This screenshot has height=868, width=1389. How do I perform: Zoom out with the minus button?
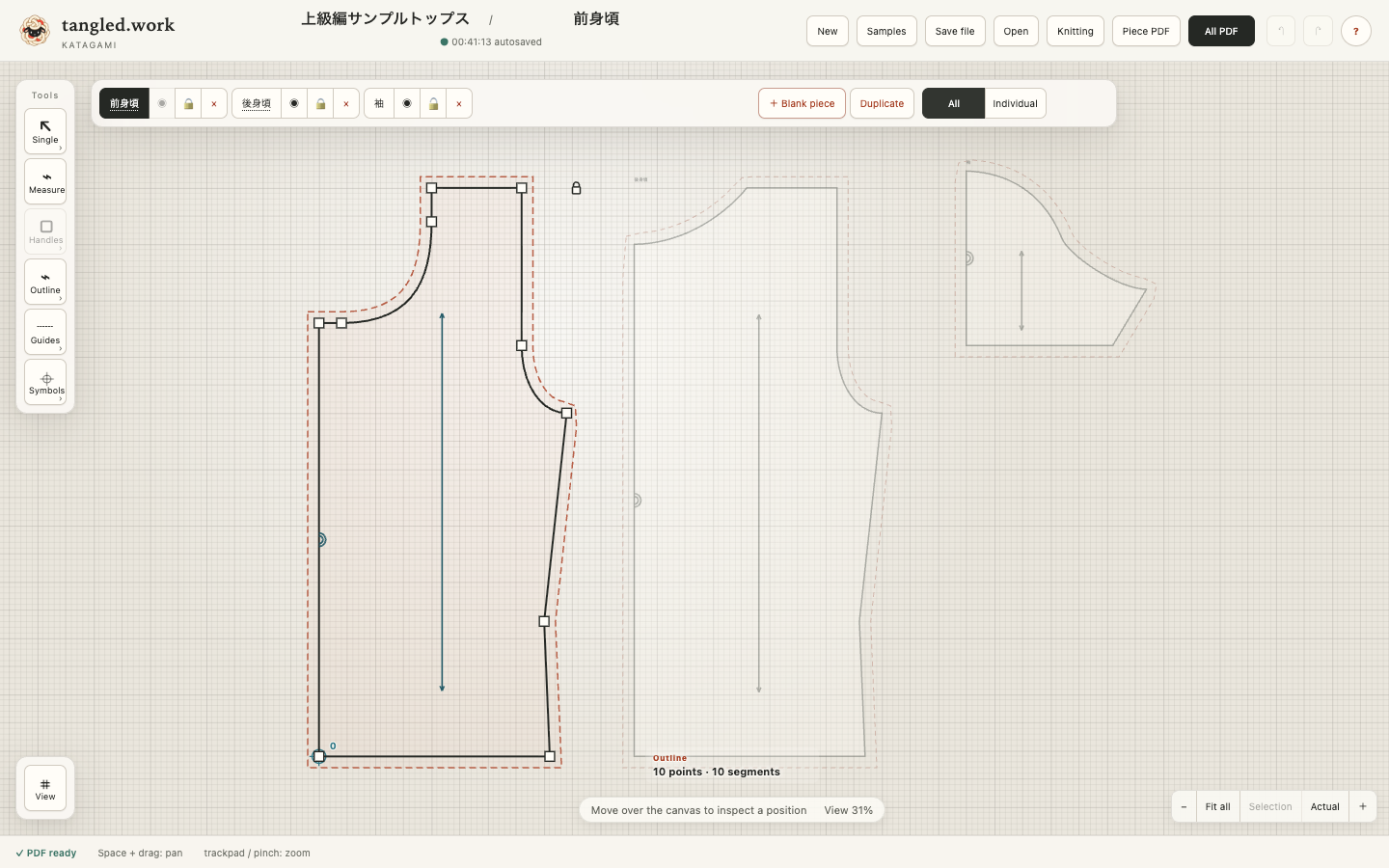(x=1184, y=806)
